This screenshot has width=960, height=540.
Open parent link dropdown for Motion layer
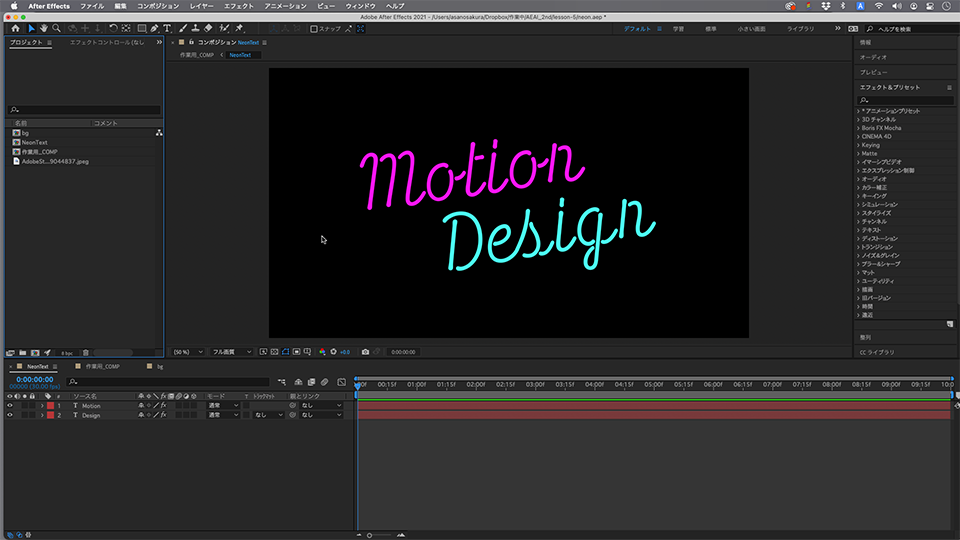pyautogui.click(x=321, y=405)
